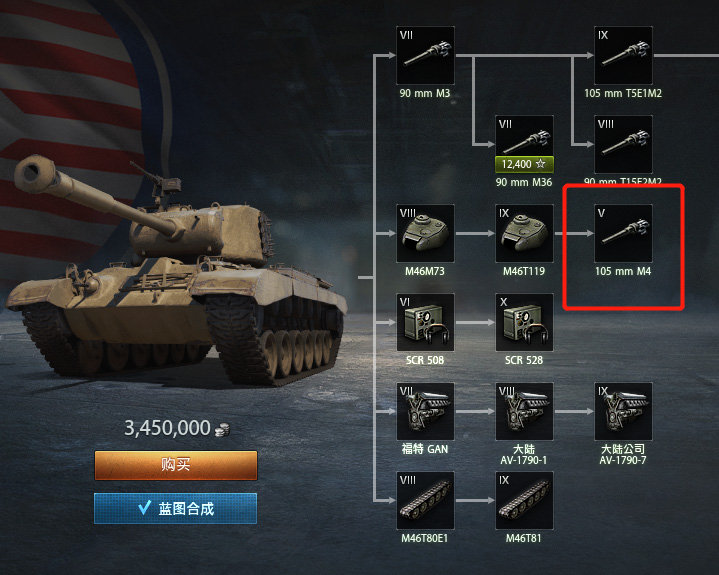Viewport: 719px width, 575px height.
Task: Open the 90 mm M36 gun module
Action: point(524,144)
